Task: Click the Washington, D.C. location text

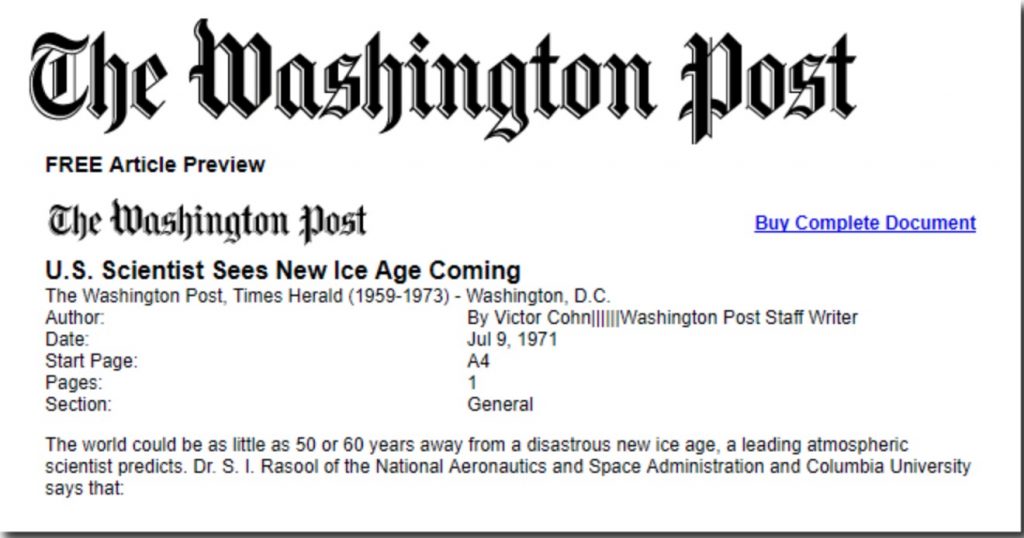Action: tap(539, 296)
